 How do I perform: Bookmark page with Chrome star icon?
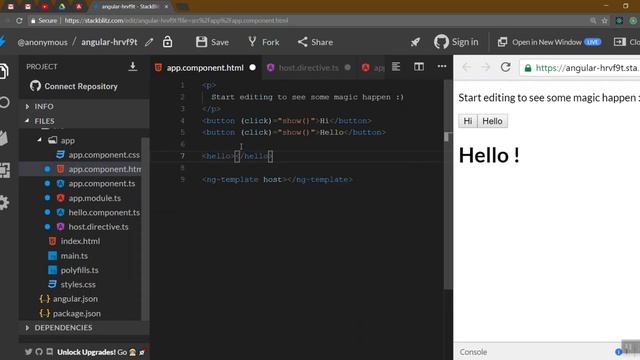coord(604,20)
